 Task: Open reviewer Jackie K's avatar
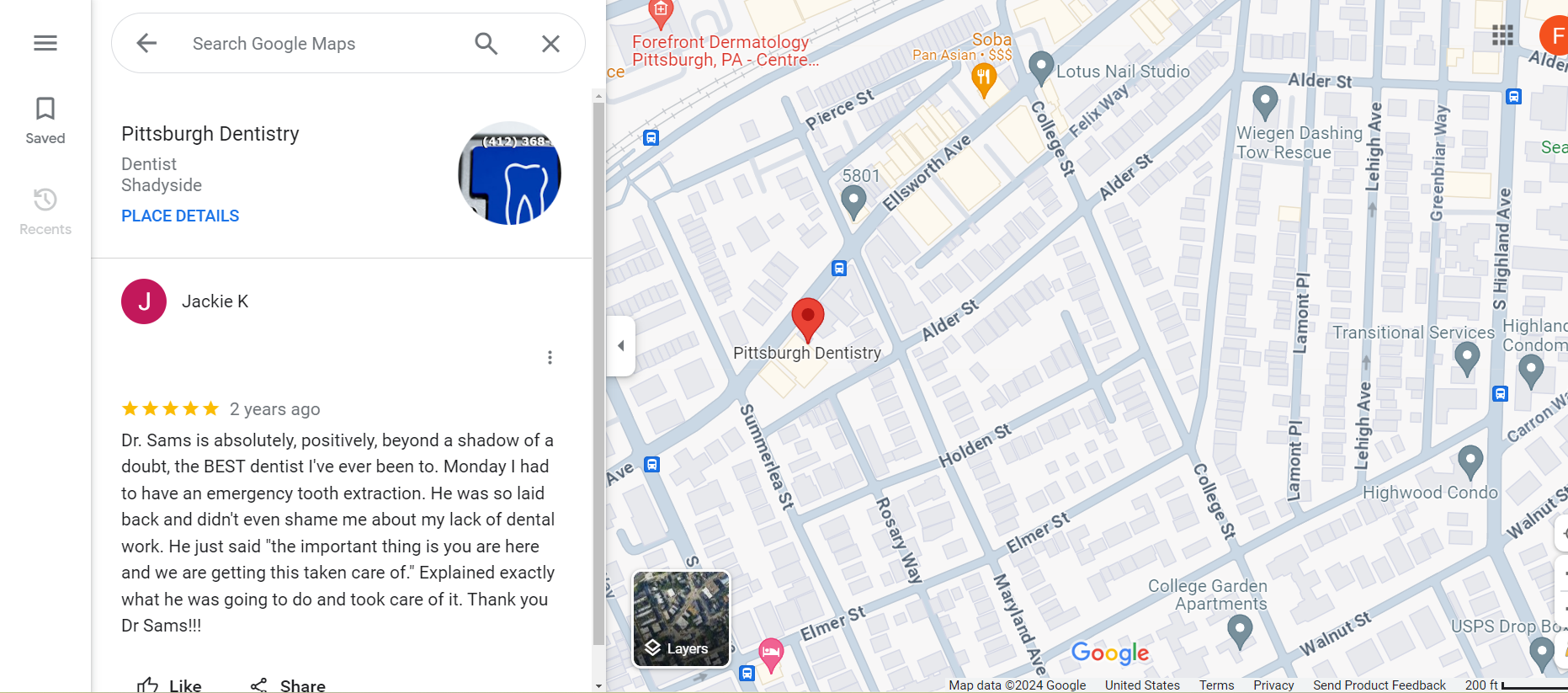(144, 301)
